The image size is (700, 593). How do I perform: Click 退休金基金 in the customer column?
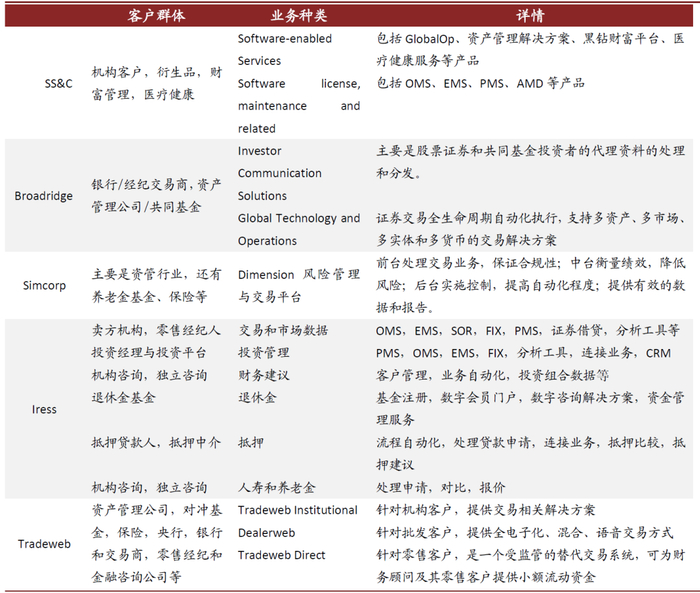[x=123, y=397]
